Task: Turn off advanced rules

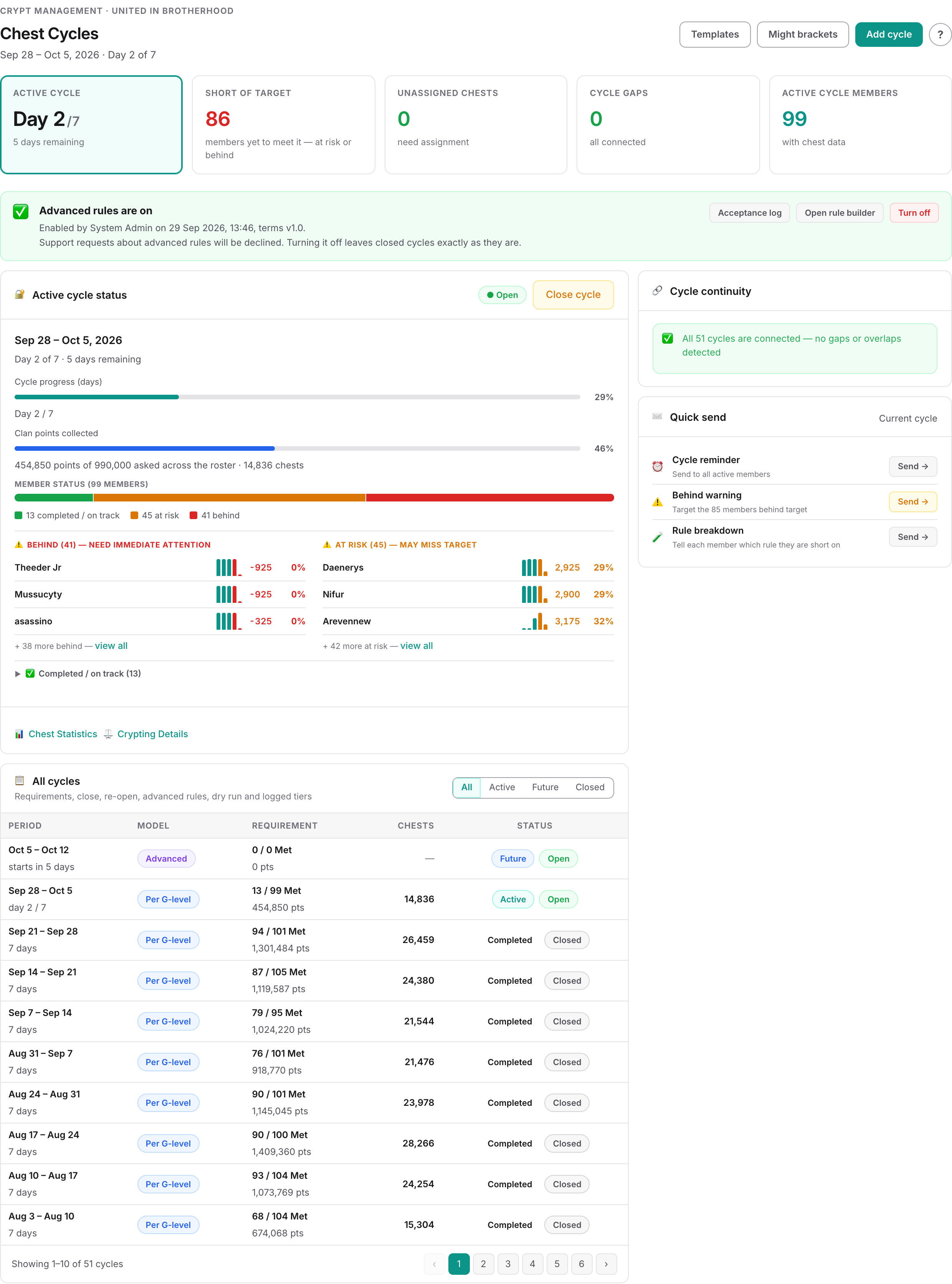Action: (914, 213)
